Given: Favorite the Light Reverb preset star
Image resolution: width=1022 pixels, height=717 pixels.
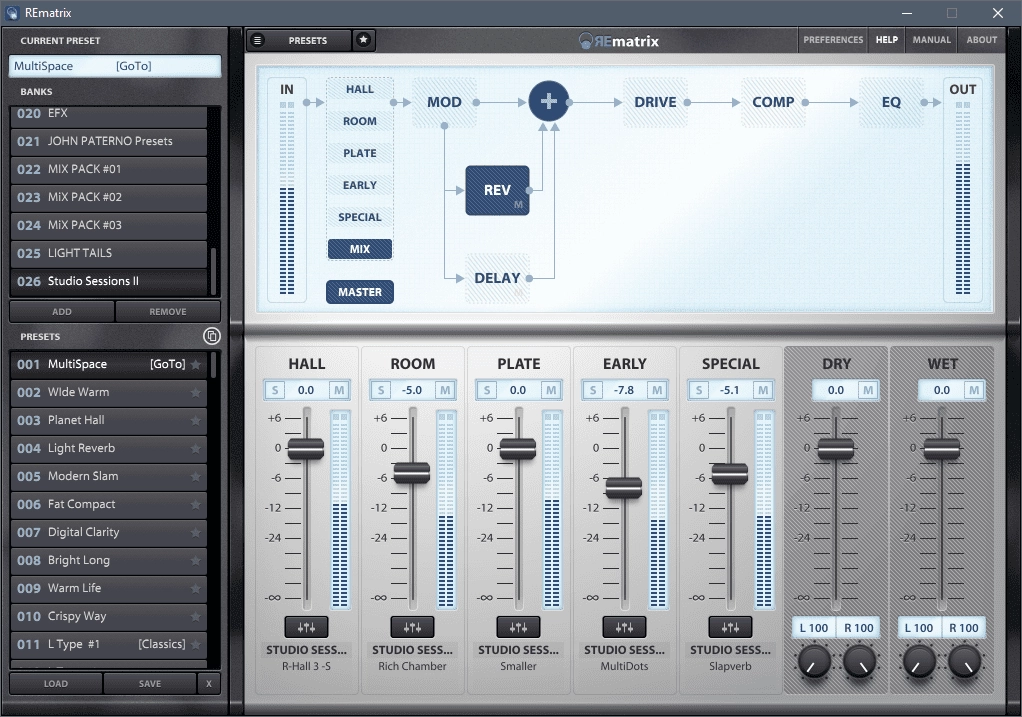Looking at the screenshot, I should pos(196,448).
